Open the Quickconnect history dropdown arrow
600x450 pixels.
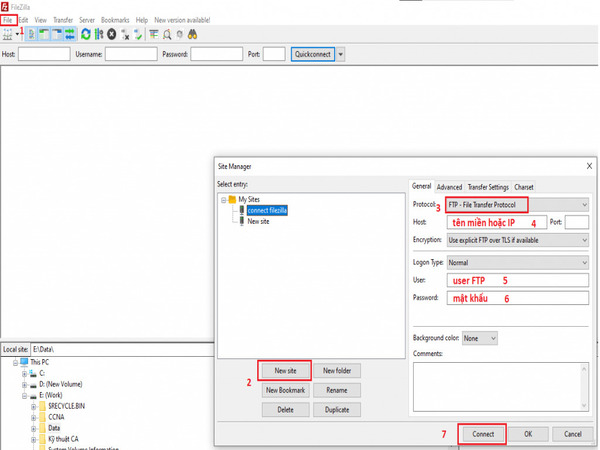[x=341, y=54]
